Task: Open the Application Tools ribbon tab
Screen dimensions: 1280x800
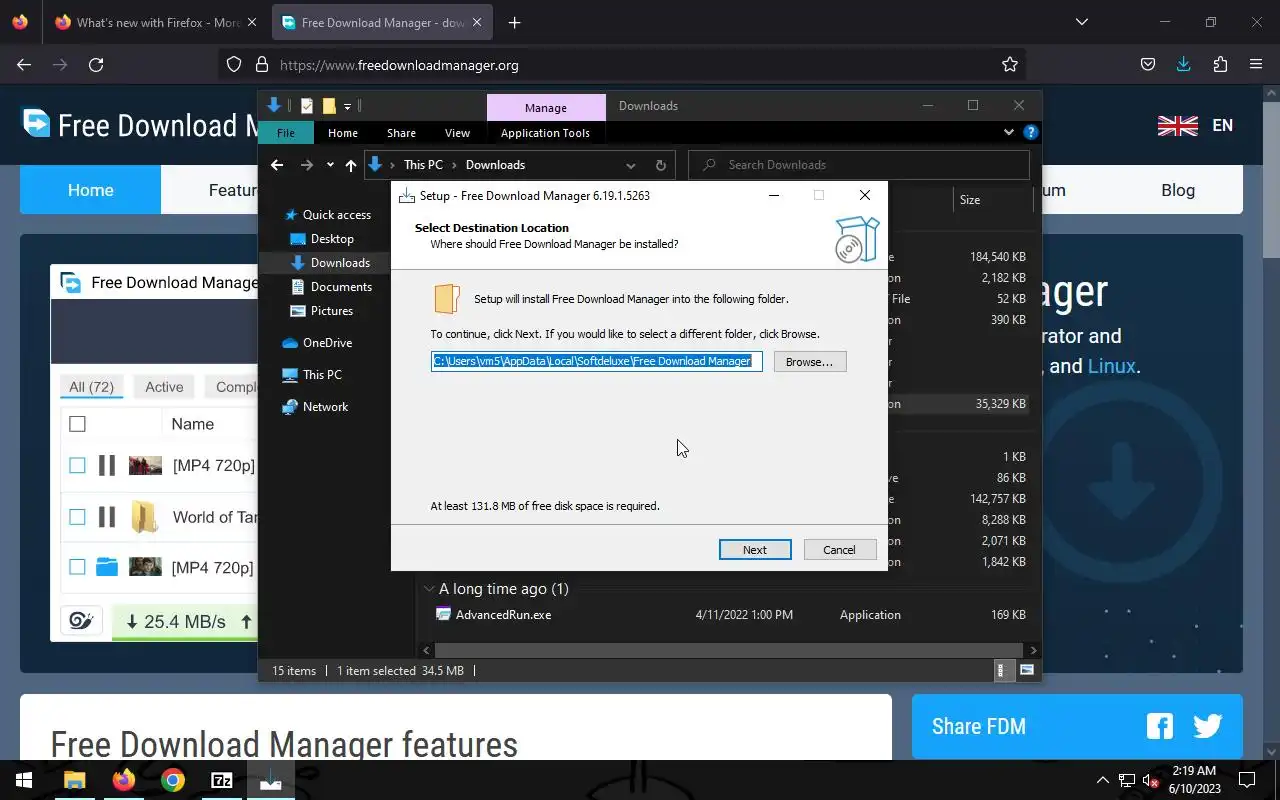Action: click(545, 133)
